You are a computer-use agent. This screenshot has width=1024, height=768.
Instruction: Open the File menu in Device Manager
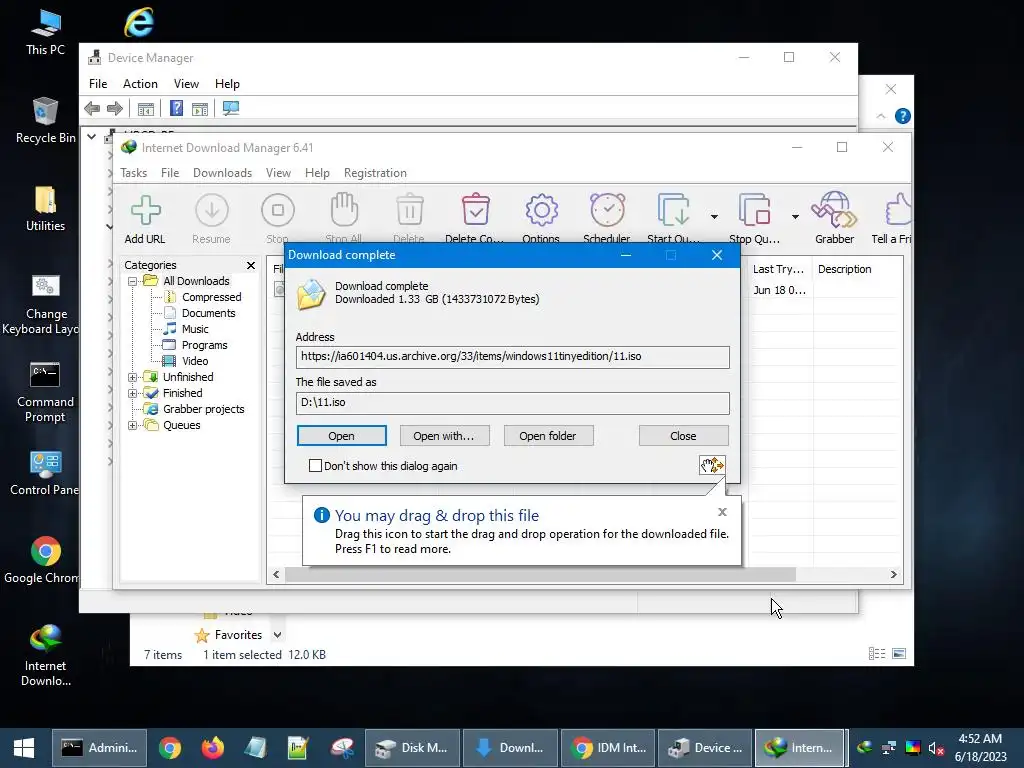(98, 84)
